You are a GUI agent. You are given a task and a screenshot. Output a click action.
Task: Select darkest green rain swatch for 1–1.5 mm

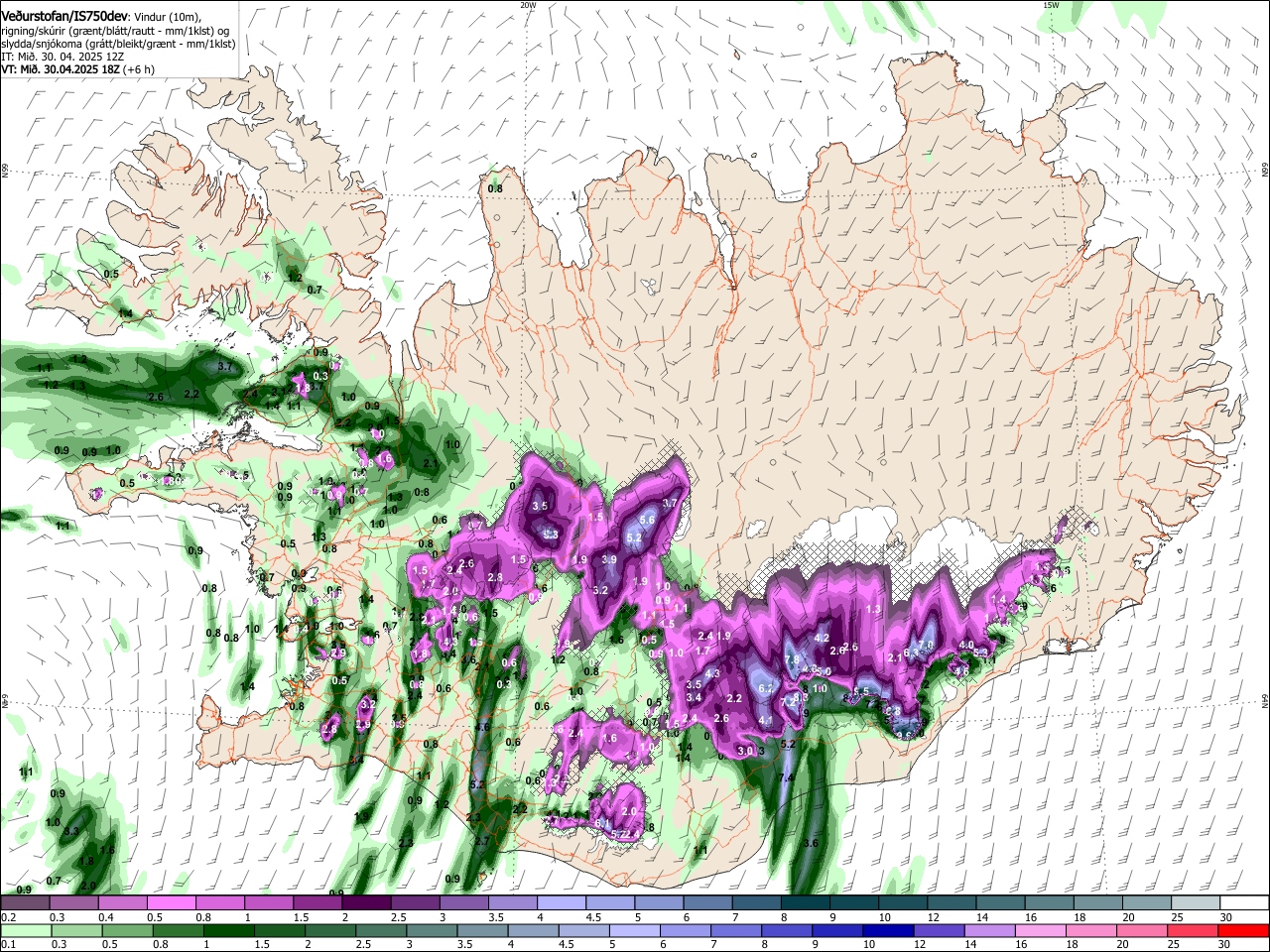click(228, 930)
